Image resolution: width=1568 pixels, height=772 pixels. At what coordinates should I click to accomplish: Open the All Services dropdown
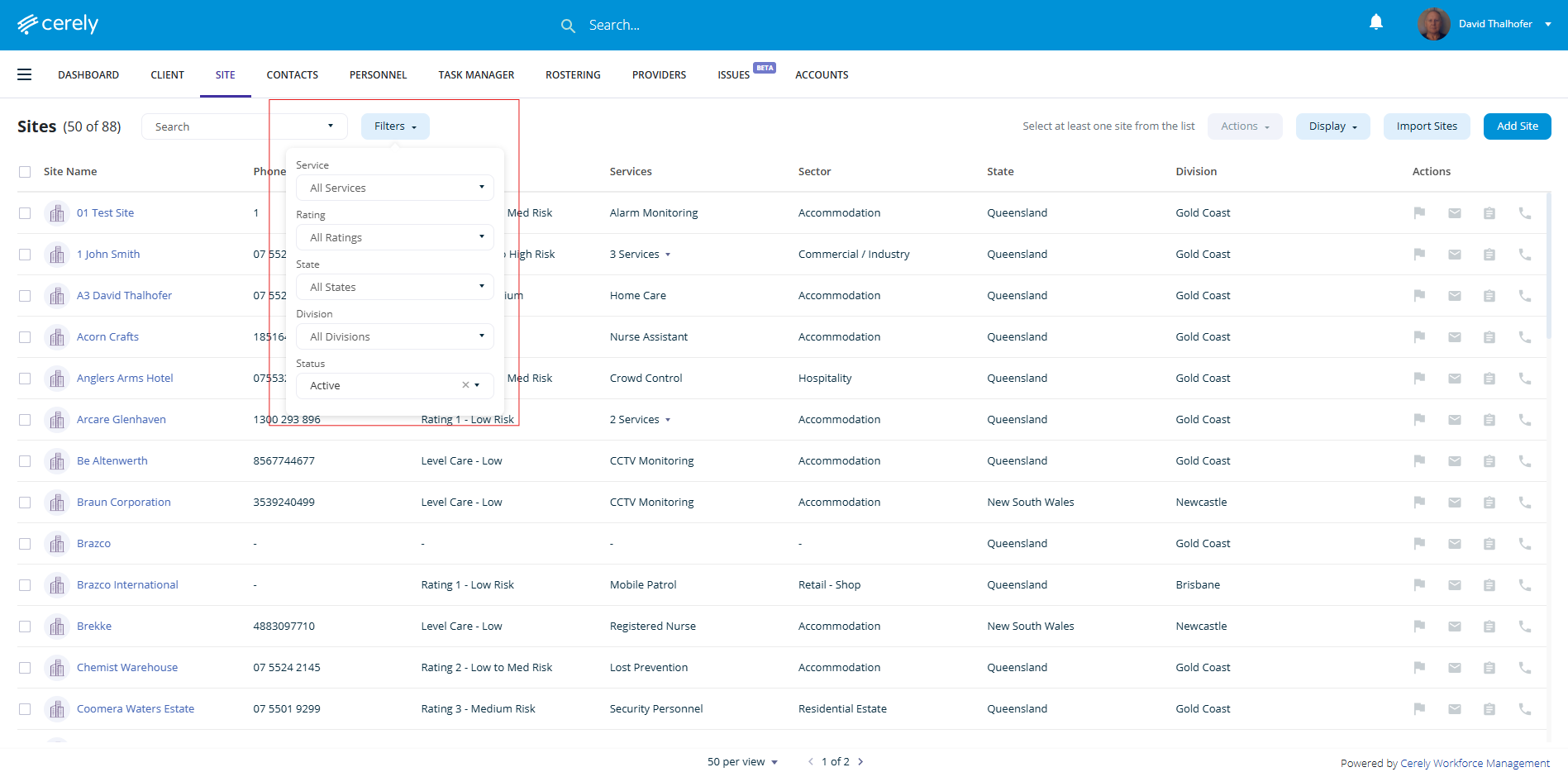[395, 188]
